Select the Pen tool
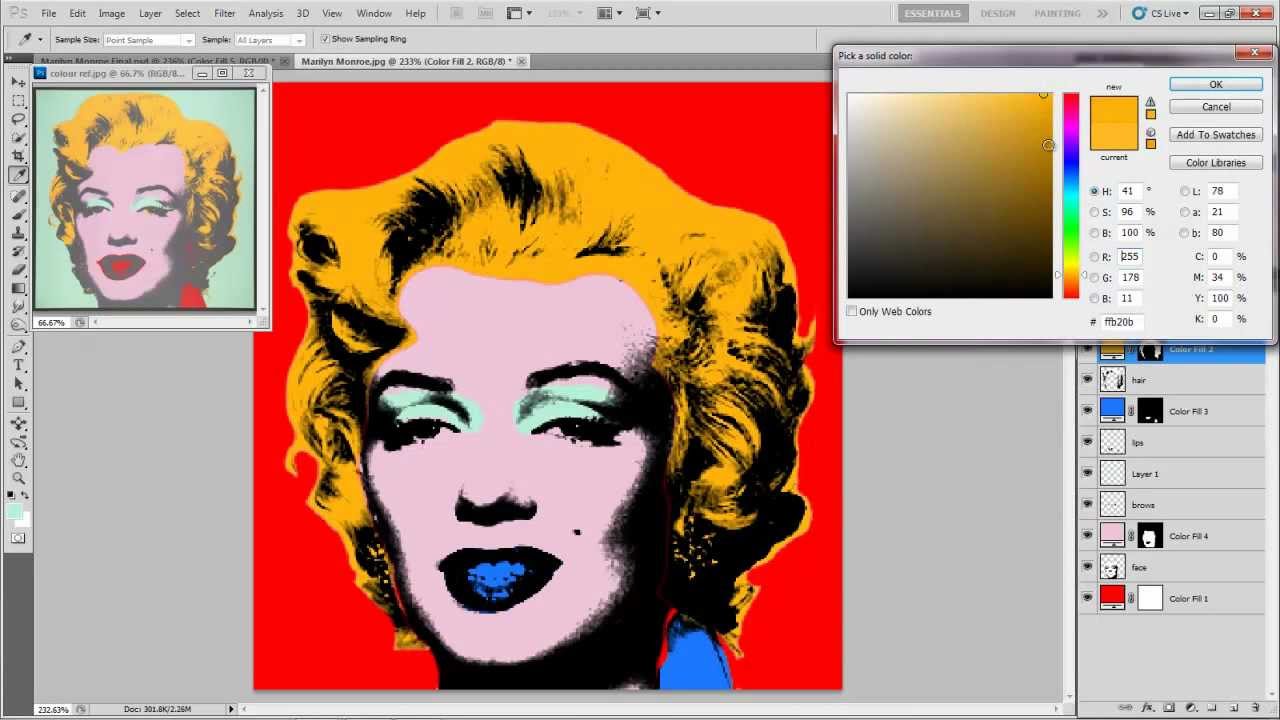 coord(19,347)
